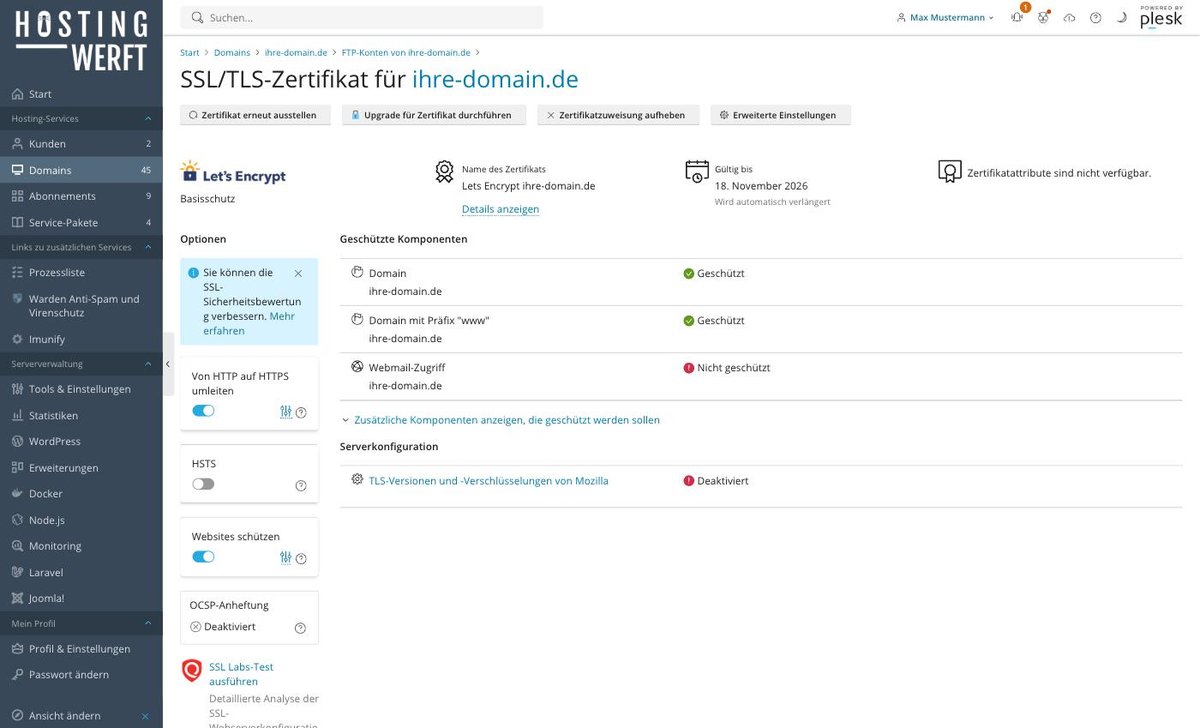Open Abonnements in sidebar

coord(81,196)
